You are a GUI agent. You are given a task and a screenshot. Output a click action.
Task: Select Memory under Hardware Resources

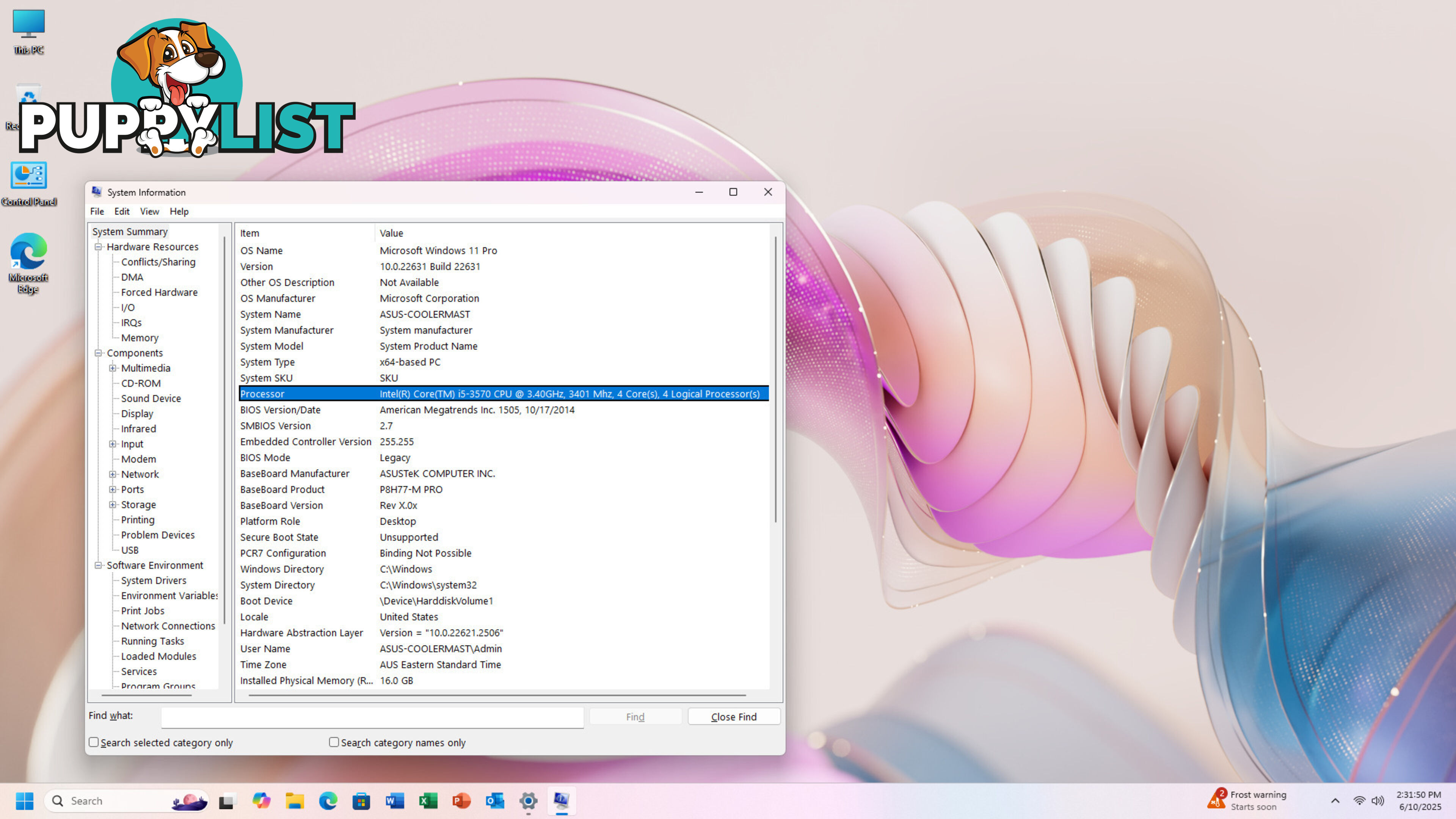[140, 338]
